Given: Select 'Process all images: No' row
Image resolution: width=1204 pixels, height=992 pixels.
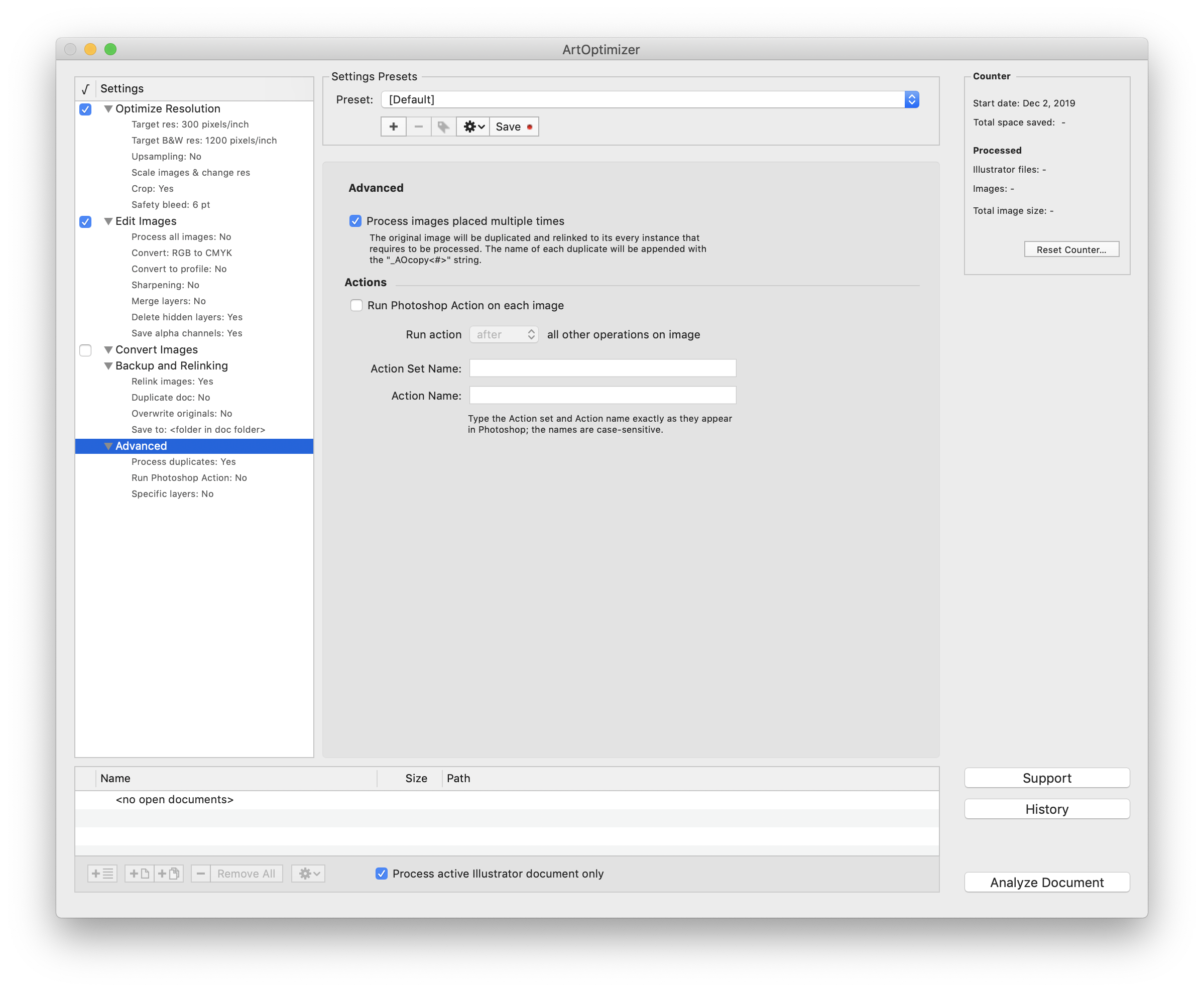Looking at the screenshot, I should [194, 237].
